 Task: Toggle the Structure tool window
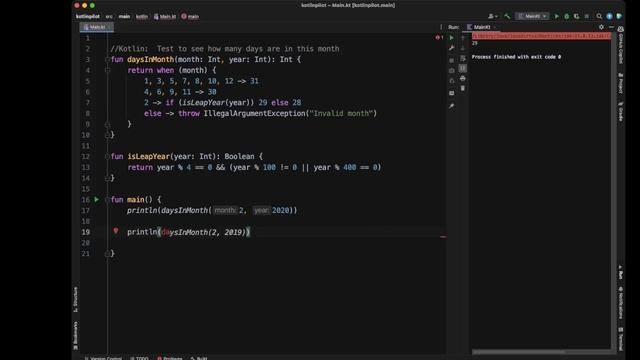coord(76,300)
